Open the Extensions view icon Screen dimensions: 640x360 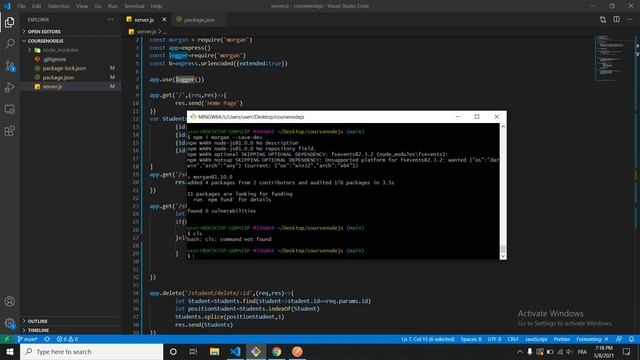coord(10,131)
